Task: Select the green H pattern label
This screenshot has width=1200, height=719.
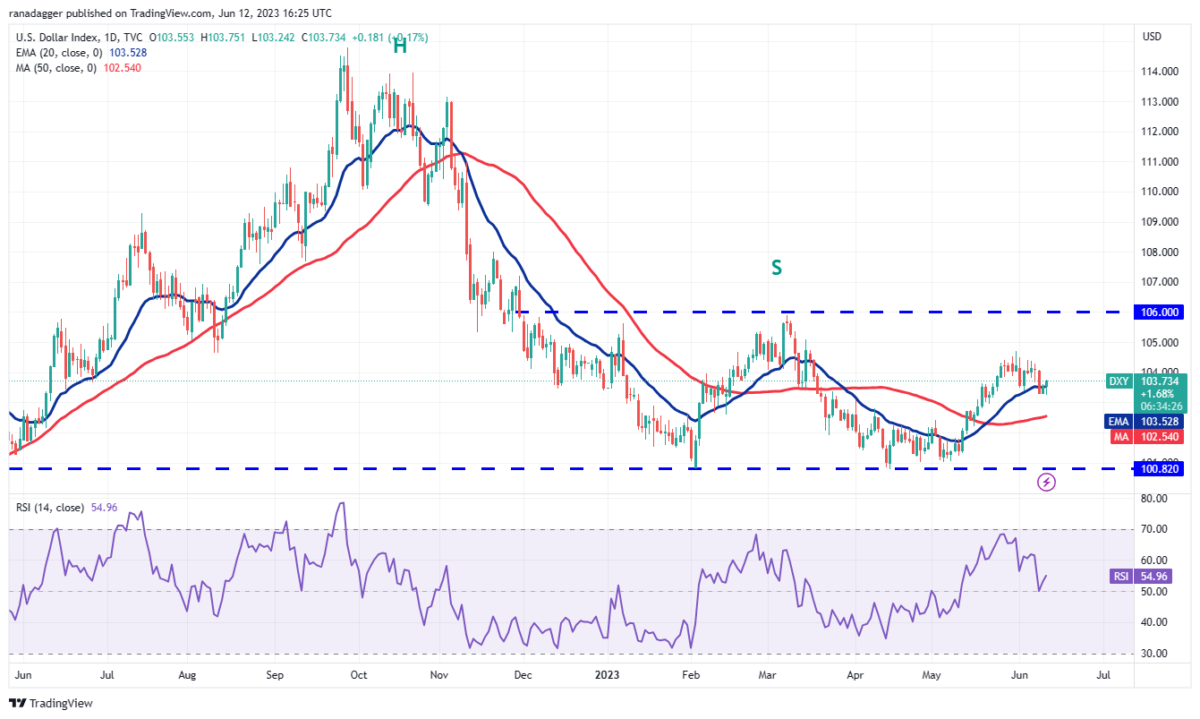Action: (x=399, y=46)
